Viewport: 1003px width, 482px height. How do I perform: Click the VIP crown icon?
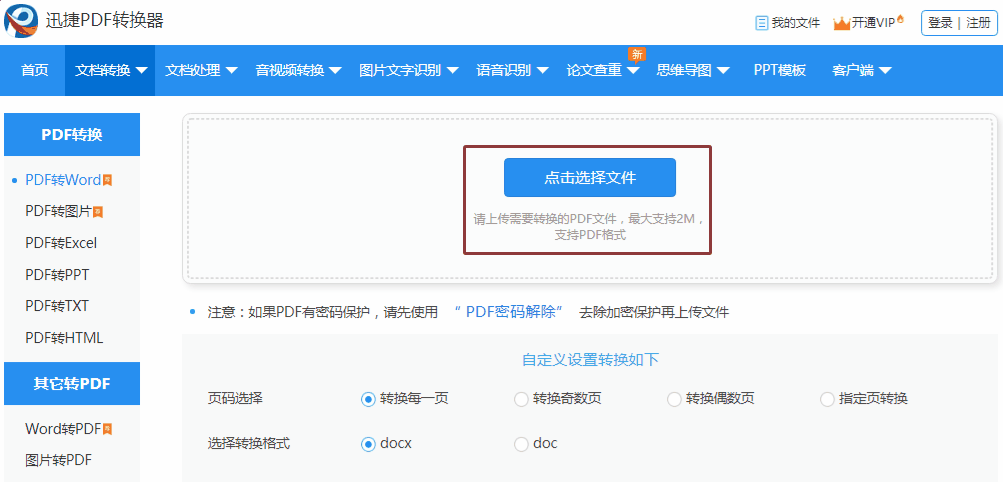point(841,23)
